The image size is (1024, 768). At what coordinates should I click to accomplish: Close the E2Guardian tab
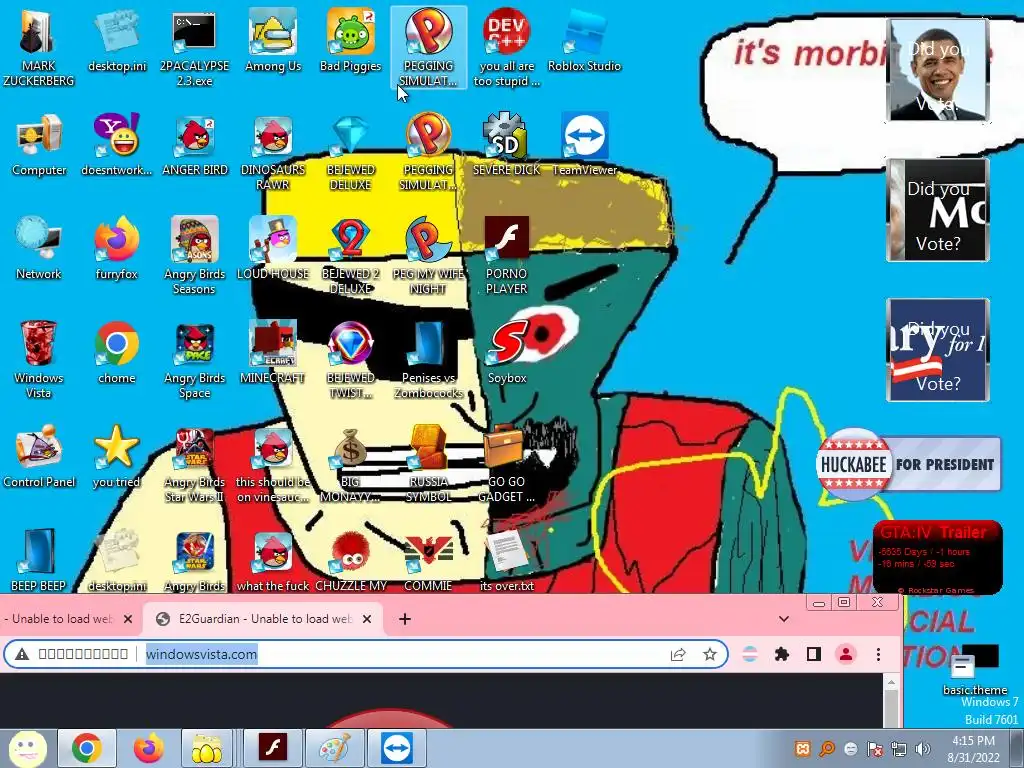tap(367, 618)
